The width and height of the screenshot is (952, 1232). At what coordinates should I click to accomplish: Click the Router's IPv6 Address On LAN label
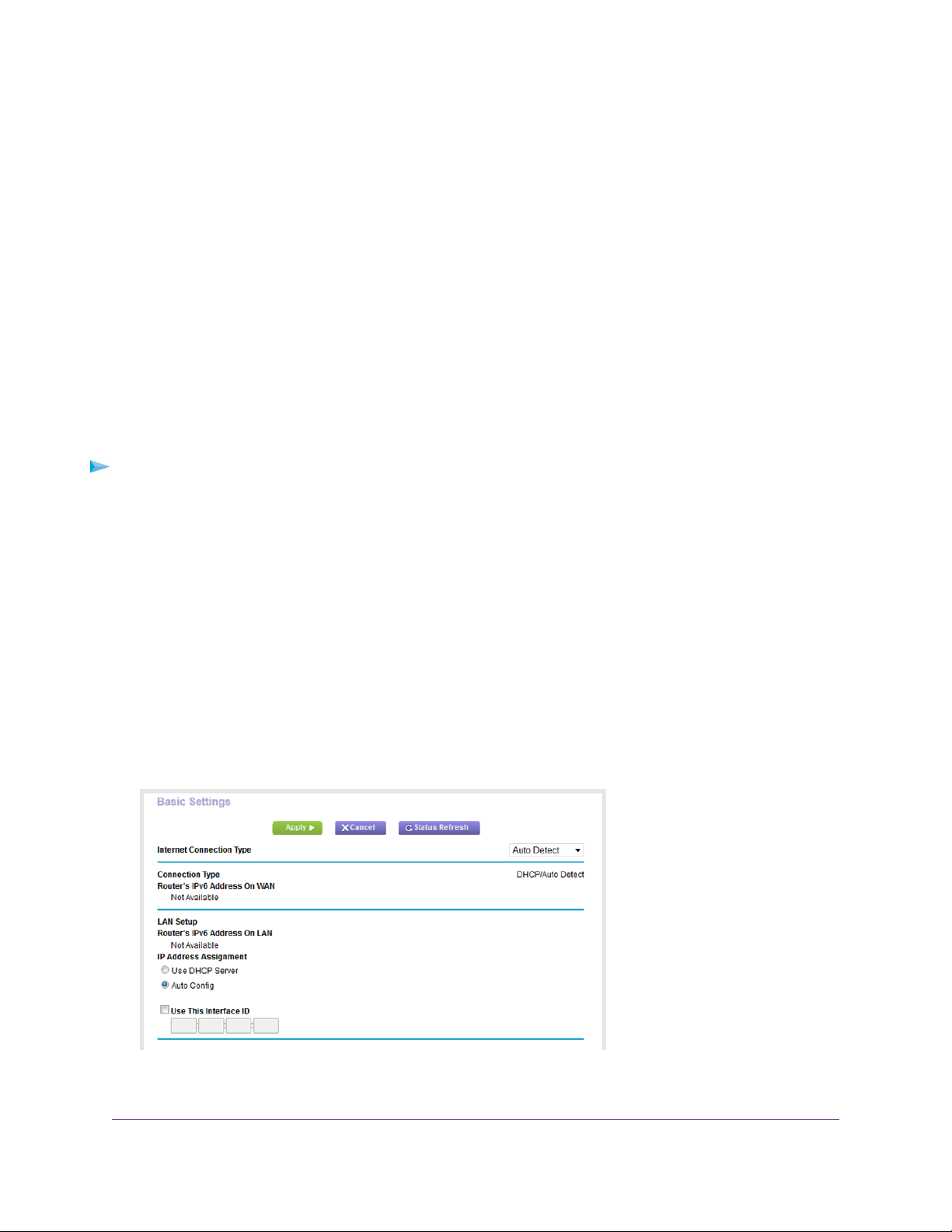[x=214, y=934]
